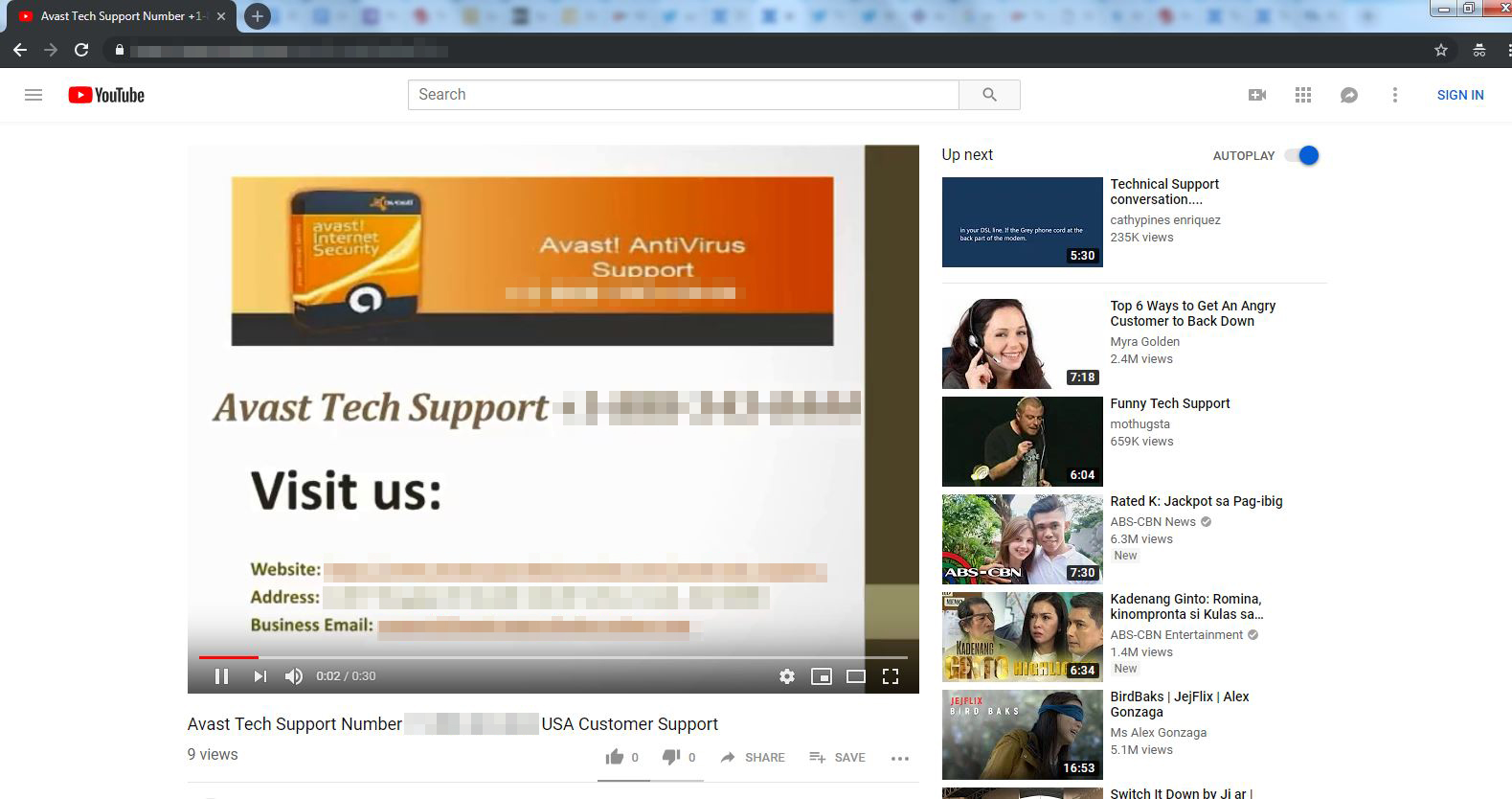The width and height of the screenshot is (1512, 799).
Task: Open Rated K Jackpot video thumbnail
Action: pyautogui.click(x=1023, y=539)
